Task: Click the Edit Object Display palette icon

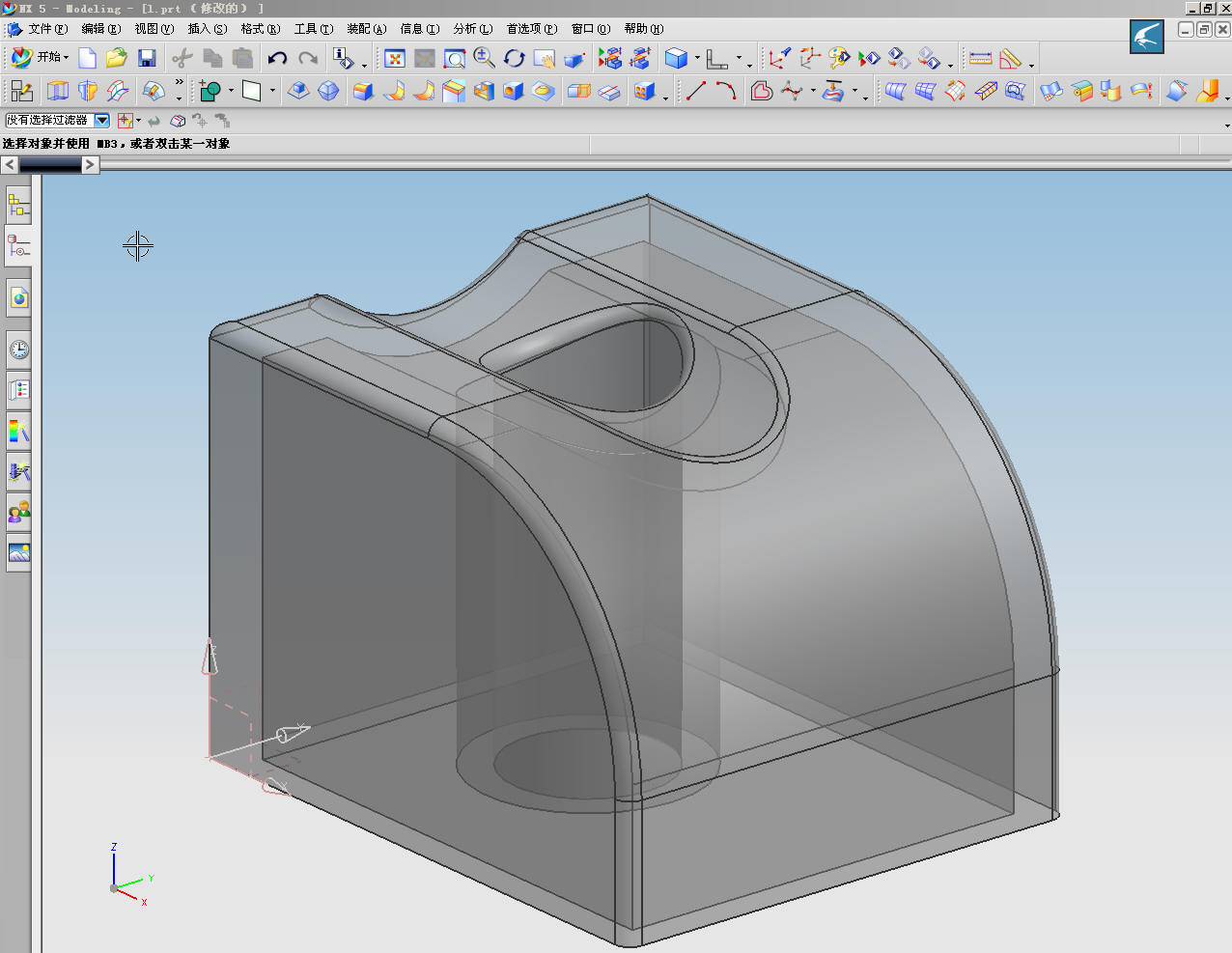Action: click(x=839, y=59)
